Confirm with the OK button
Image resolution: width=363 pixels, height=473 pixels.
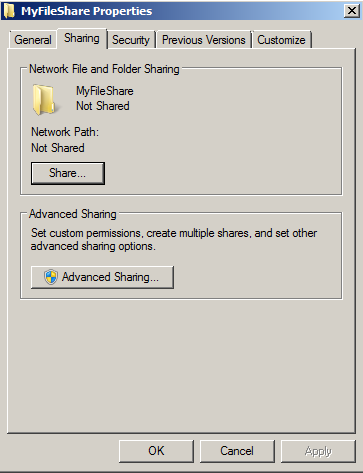click(x=156, y=451)
